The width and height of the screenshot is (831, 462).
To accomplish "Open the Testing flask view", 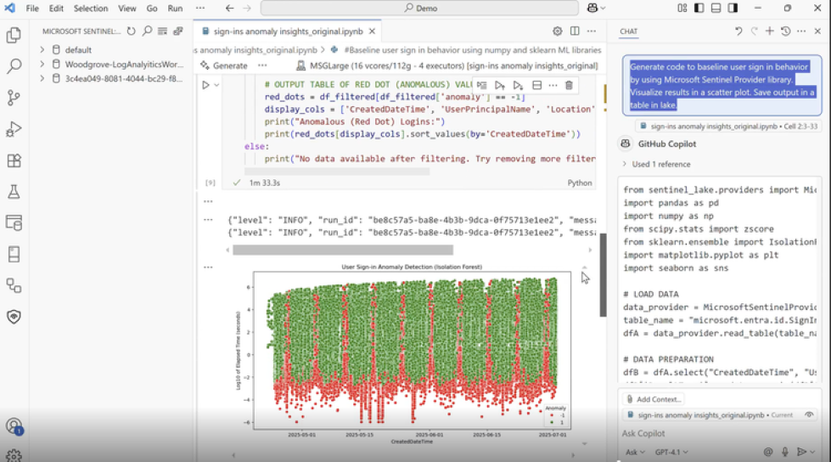I will pyautogui.click(x=14, y=192).
